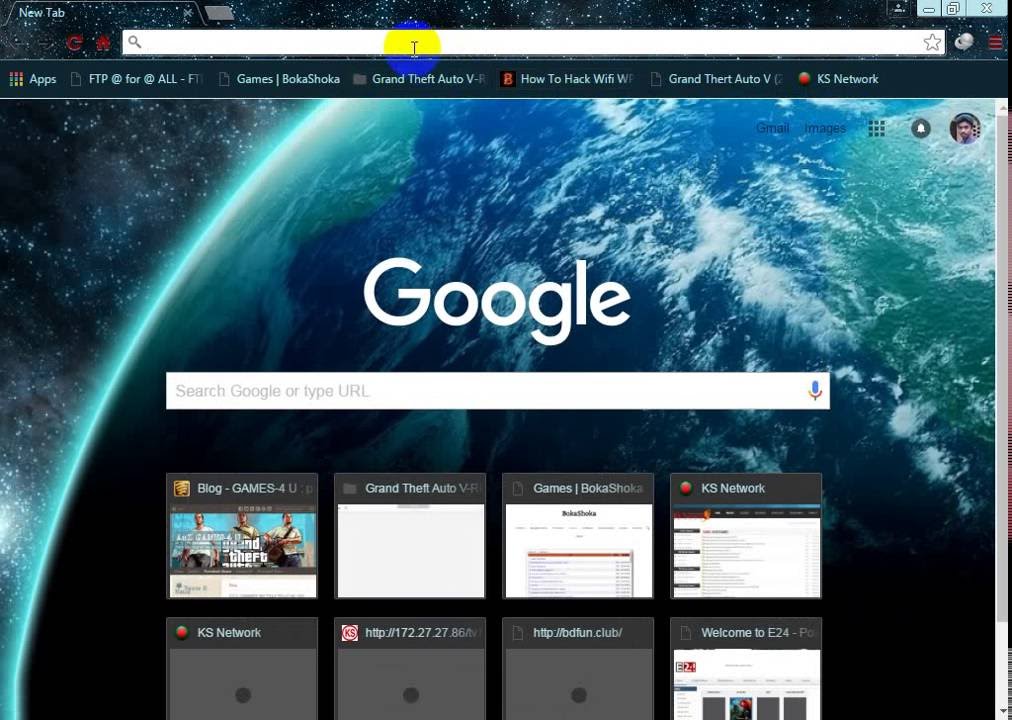1012x720 pixels.
Task: Open the top-row KS Network tile
Action: pos(746,536)
